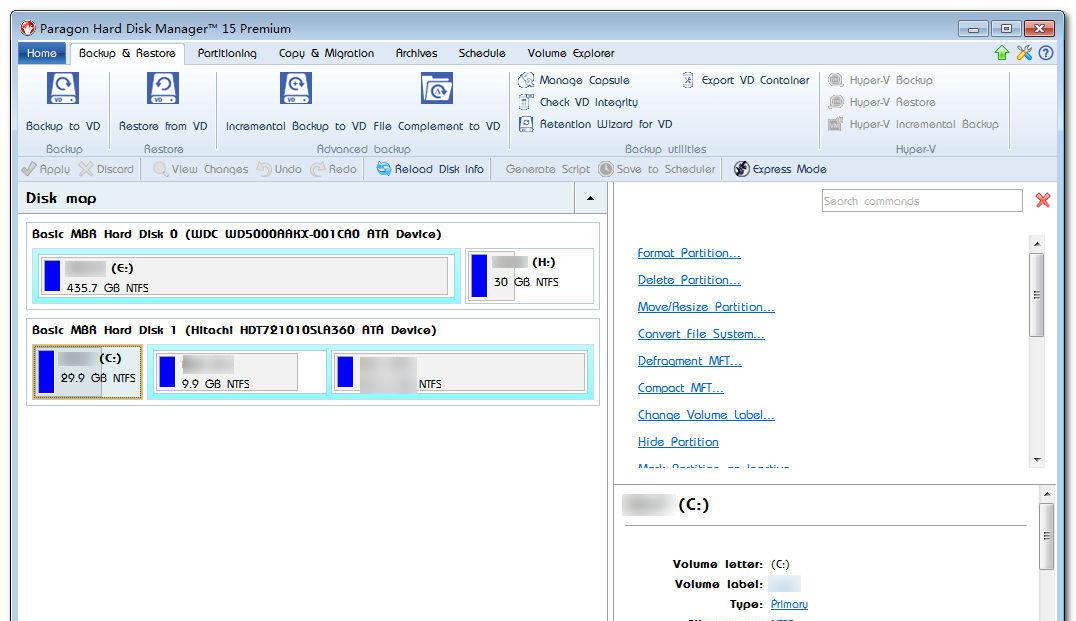Click the Restore from VD icon
Image resolution: width=1076 pixels, height=621 pixels.
[x=163, y=89]
